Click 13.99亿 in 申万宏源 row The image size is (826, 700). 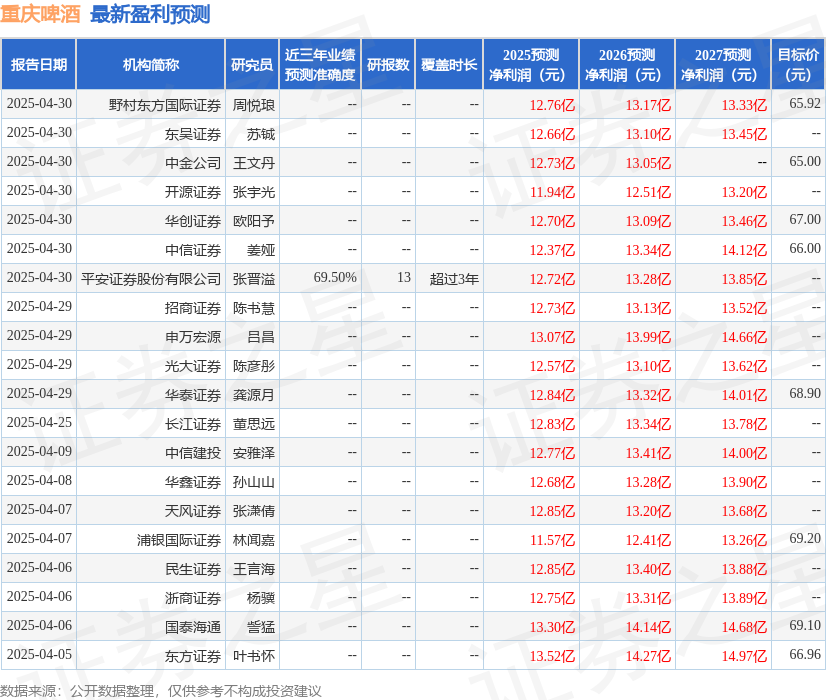[x=648, y=337]
